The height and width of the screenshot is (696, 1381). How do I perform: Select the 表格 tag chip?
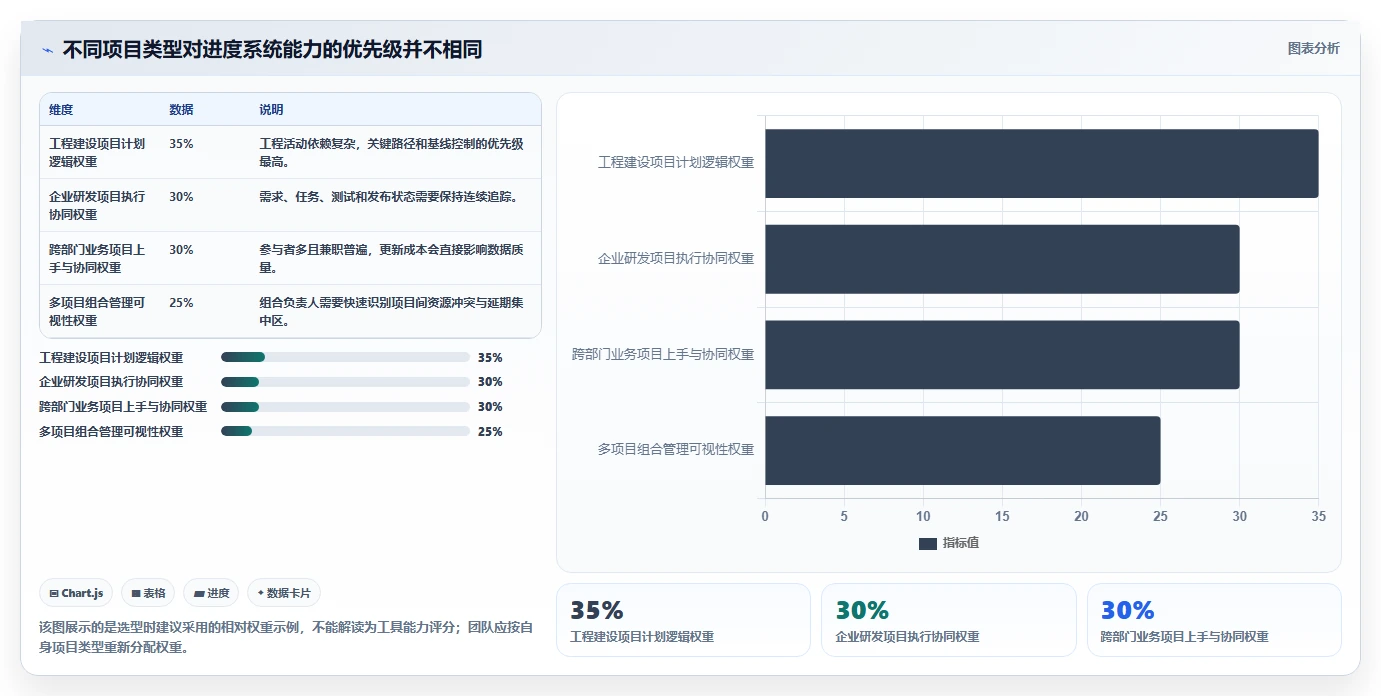(148, 593)
